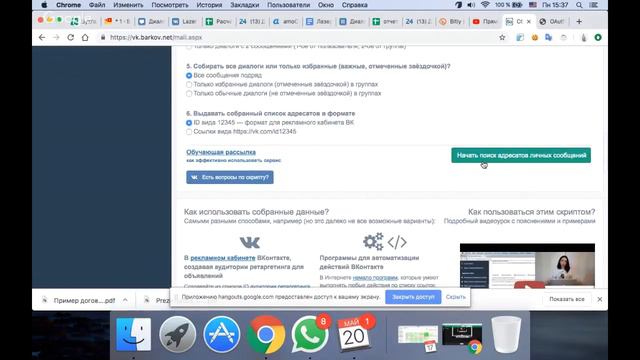Choose 'Ссылок вида https://vk.com/id12345' radio
Viewport: 640px width, 360px height.
coord(189,131)
